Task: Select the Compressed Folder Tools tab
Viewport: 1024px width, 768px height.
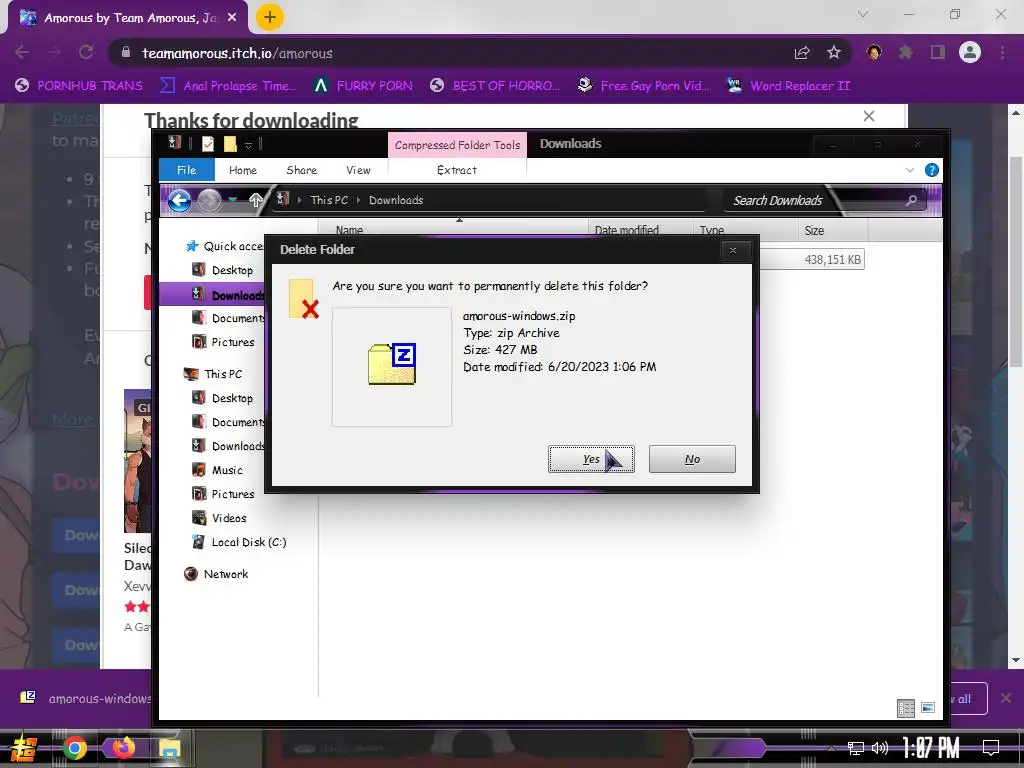Action: (457, 145)
